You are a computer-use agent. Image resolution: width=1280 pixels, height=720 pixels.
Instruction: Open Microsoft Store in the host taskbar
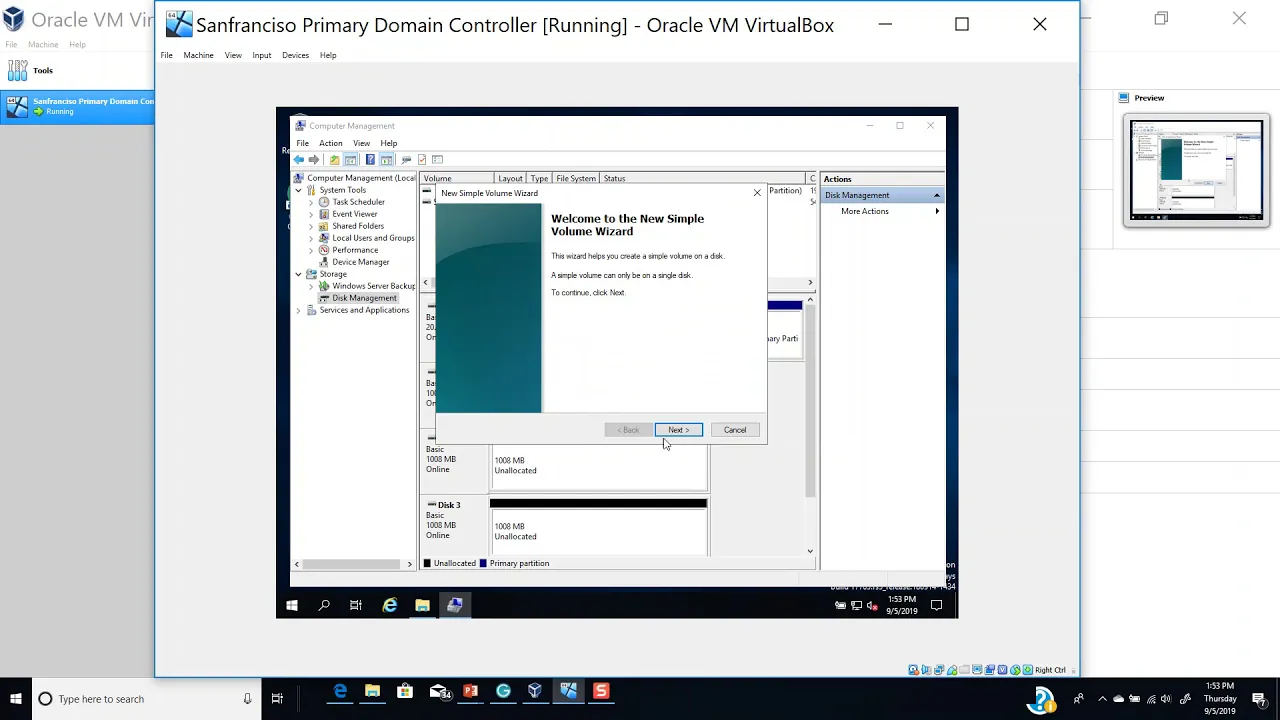click(x=405, y=691)
